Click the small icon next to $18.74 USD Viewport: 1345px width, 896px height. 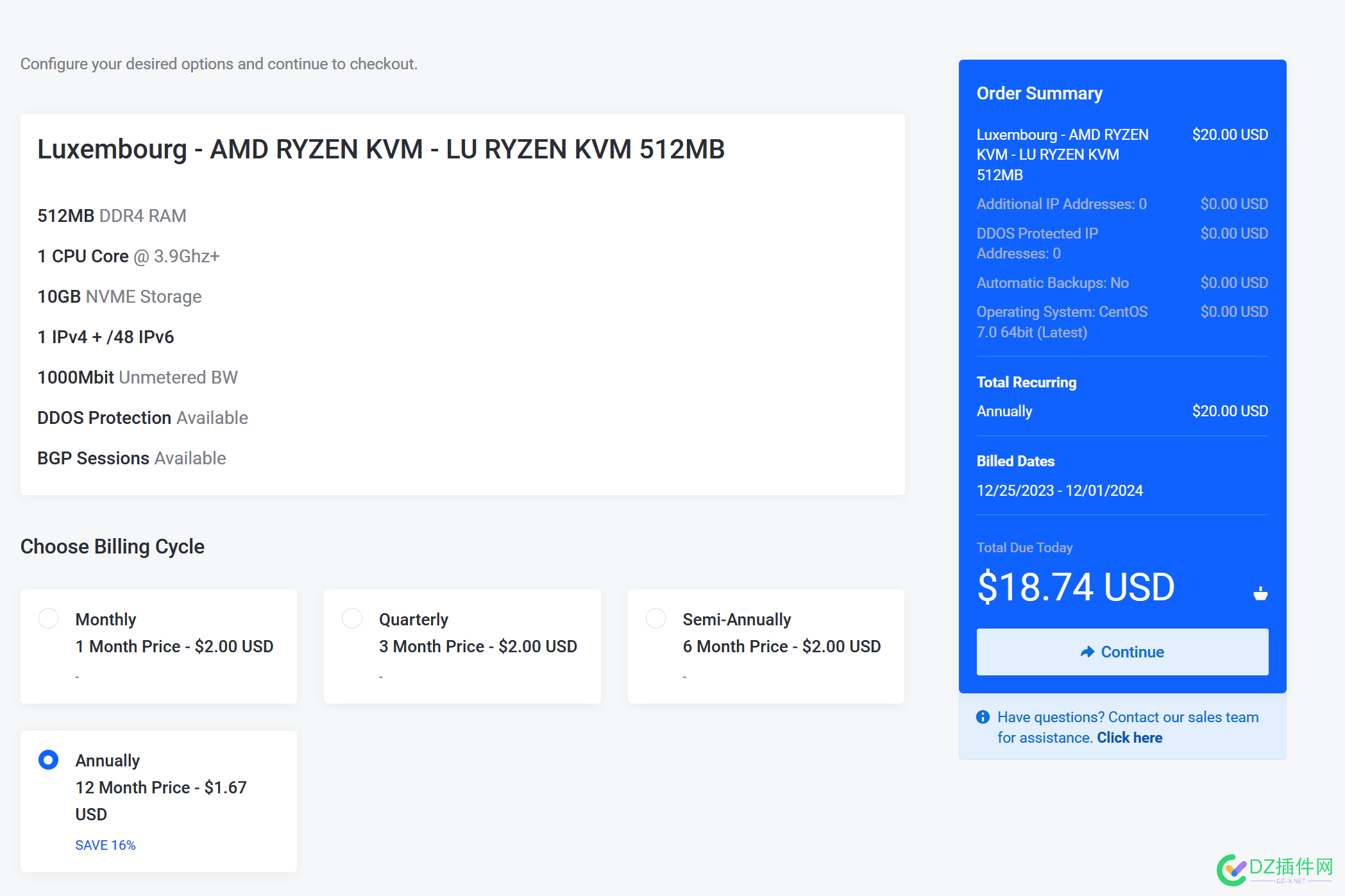tap(1260, 593)
